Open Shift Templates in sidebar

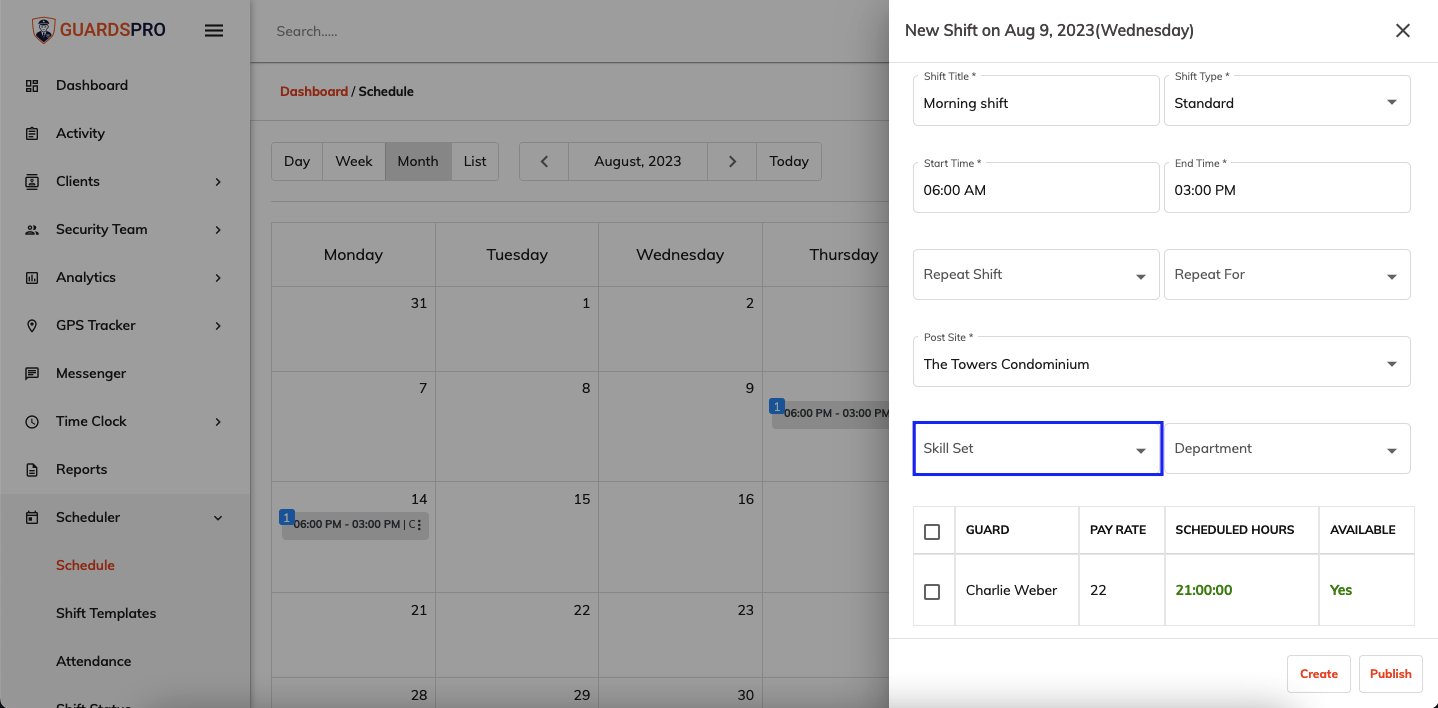(106, 613)
